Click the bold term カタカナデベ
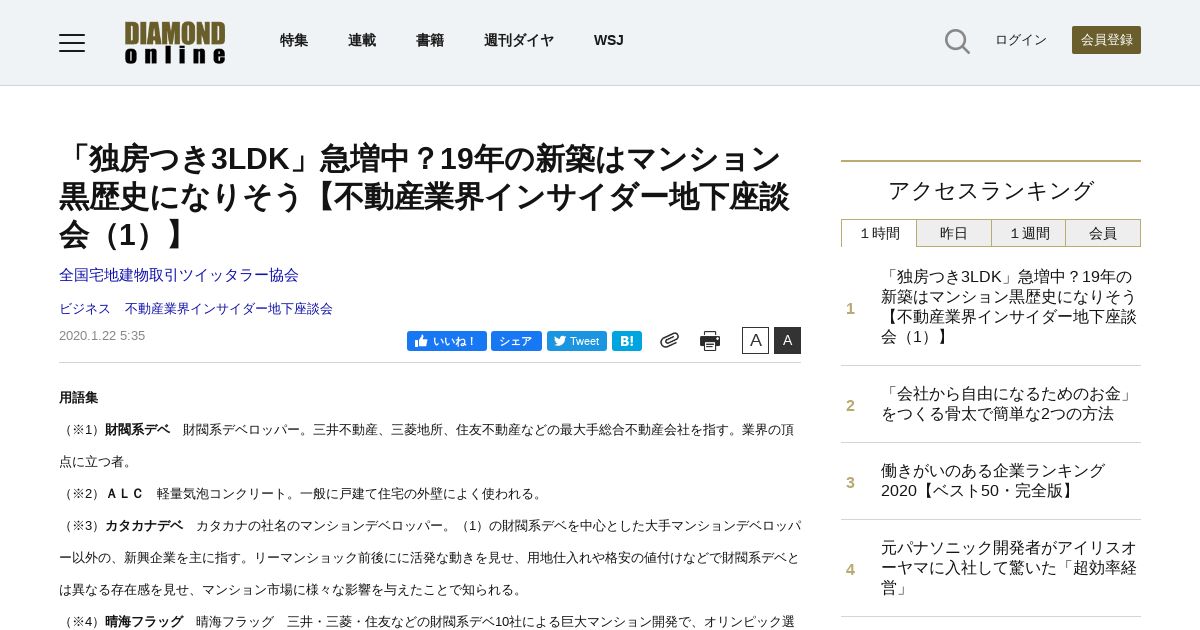1200x630 pixels. coord(144,526)
